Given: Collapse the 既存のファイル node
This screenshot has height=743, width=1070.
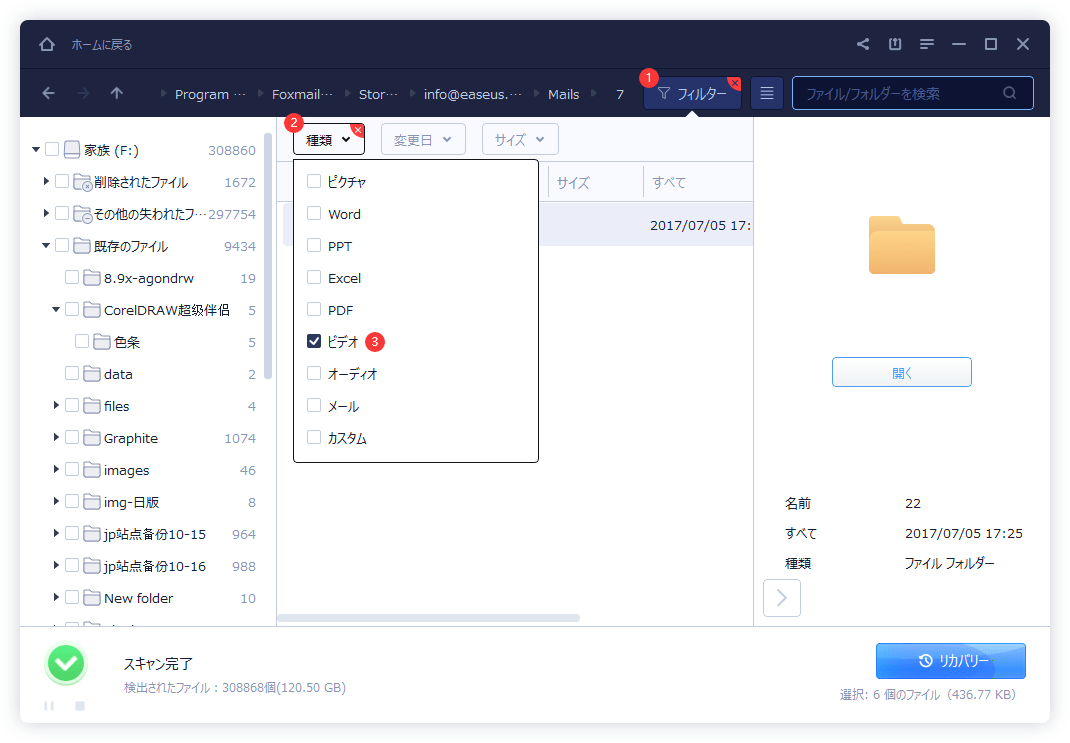Looking at the screenshot, I should (46, 246).
